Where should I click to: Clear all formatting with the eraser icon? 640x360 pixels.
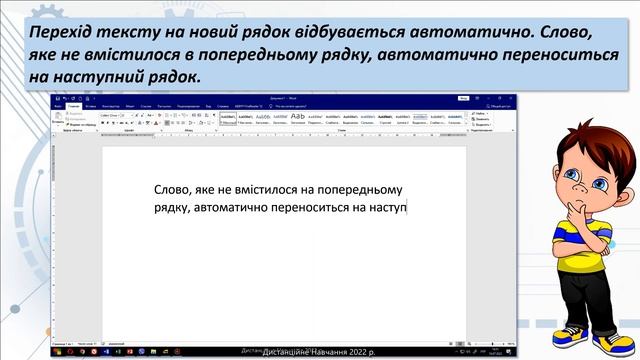click(x=159, y=116)
